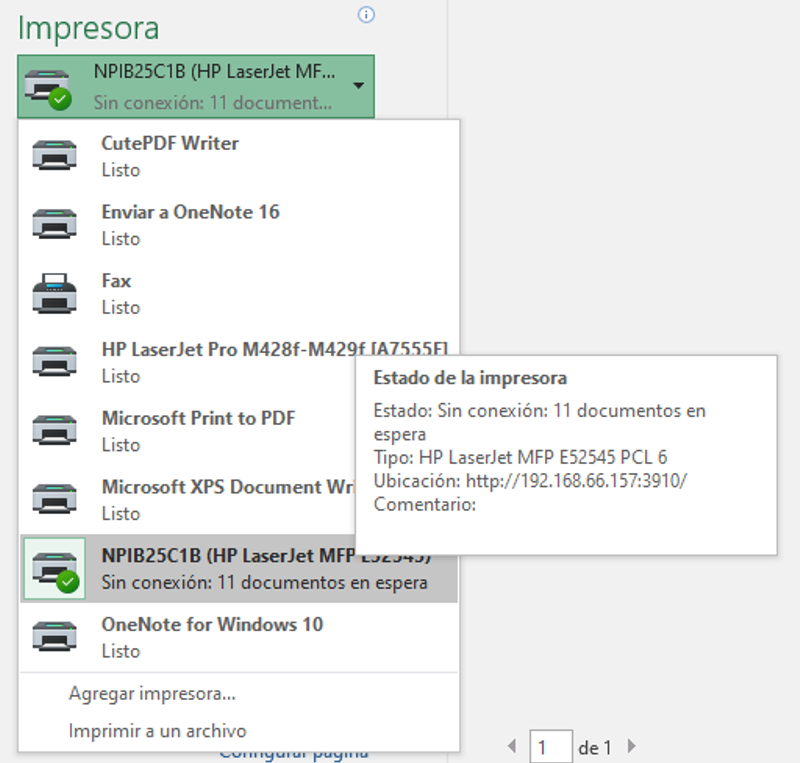The image size is (800, 763).
Task: Click the 'Comentario:' line in tooltip
Action: (424, 504)
